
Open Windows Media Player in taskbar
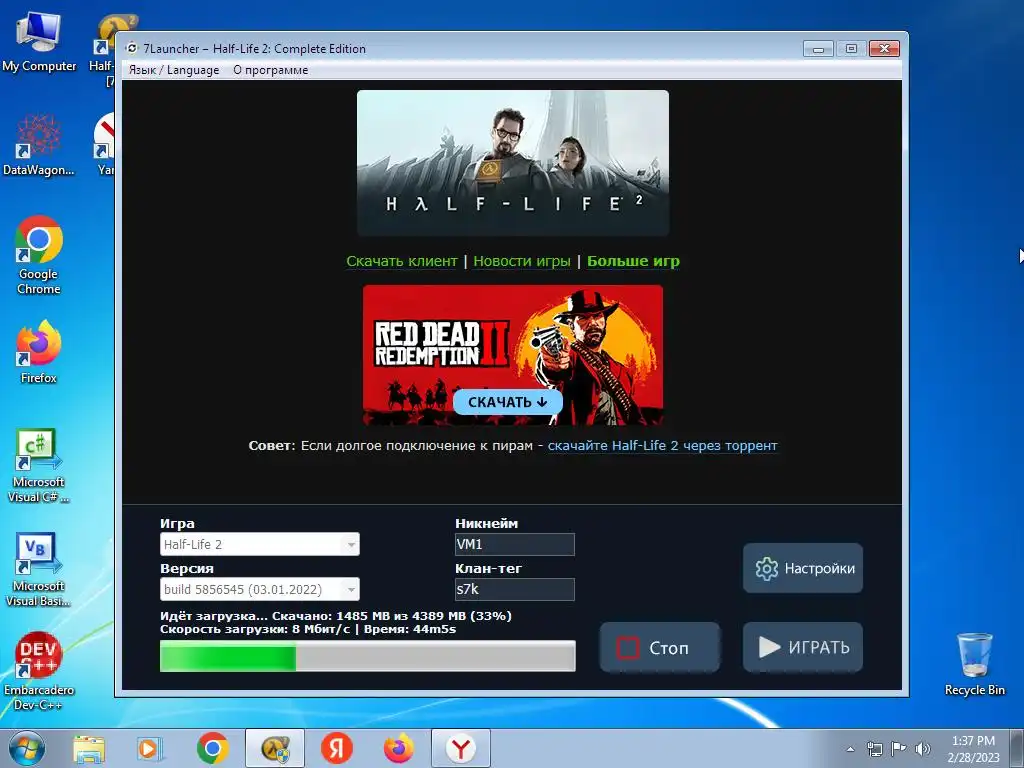150,749
